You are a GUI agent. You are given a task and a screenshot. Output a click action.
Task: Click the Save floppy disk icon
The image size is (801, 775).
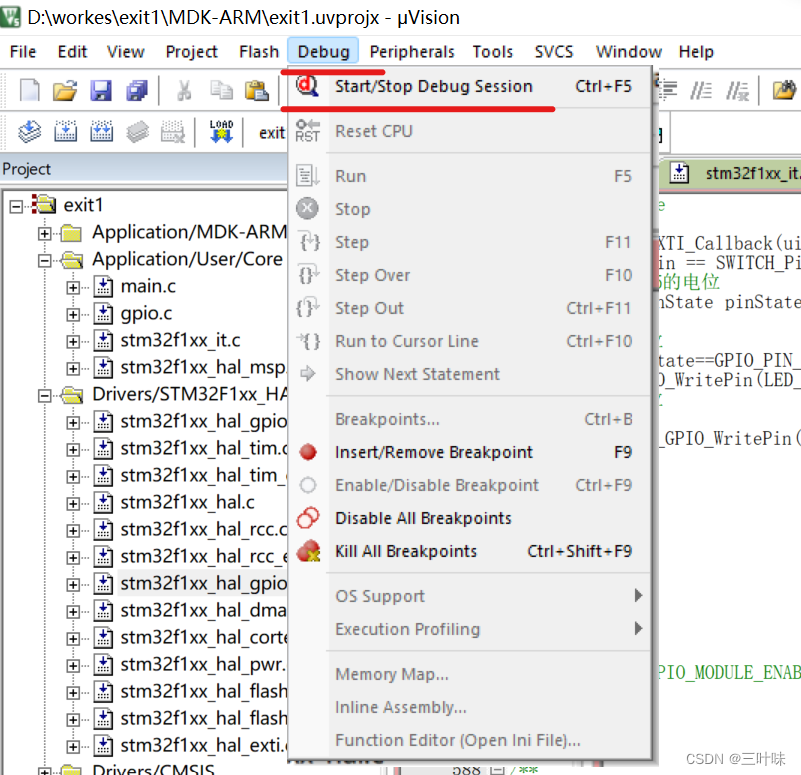point(101,91)
